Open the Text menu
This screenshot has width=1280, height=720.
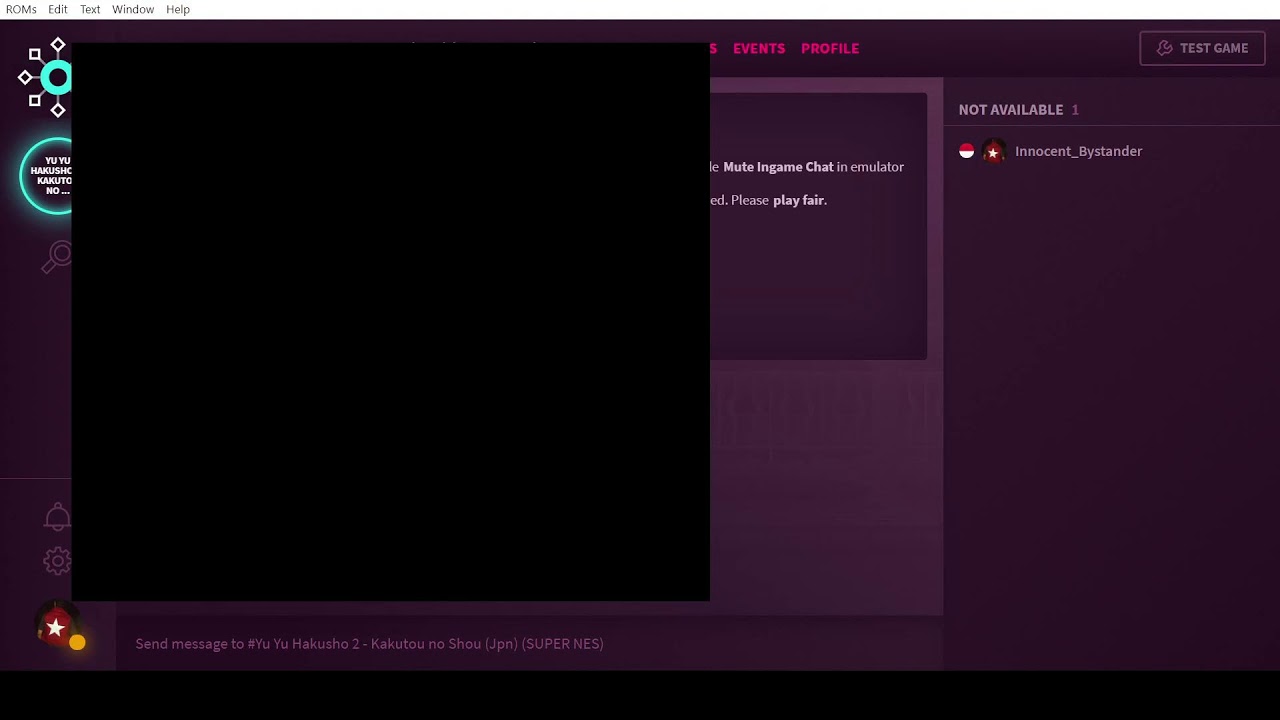[x=90, y=9]
